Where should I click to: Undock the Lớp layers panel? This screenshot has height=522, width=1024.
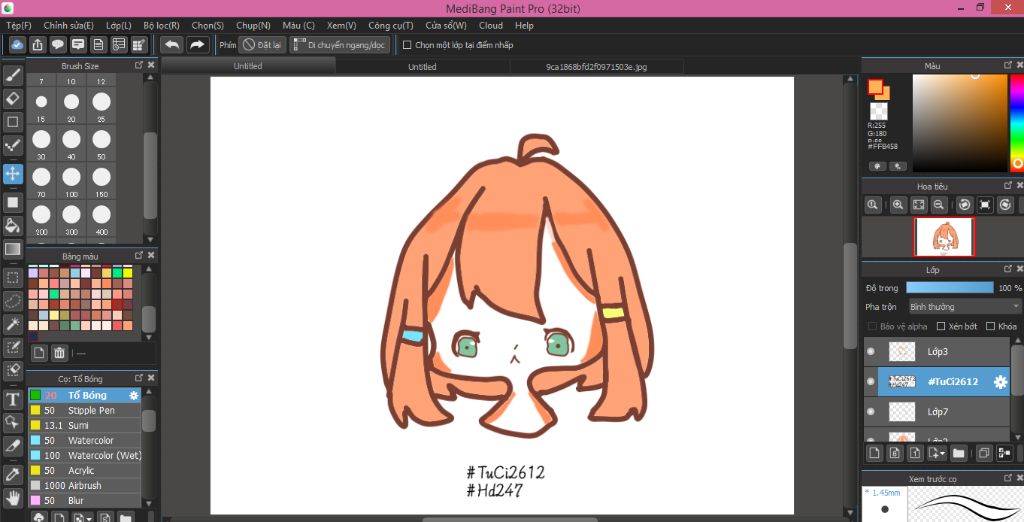(1007, 269)
